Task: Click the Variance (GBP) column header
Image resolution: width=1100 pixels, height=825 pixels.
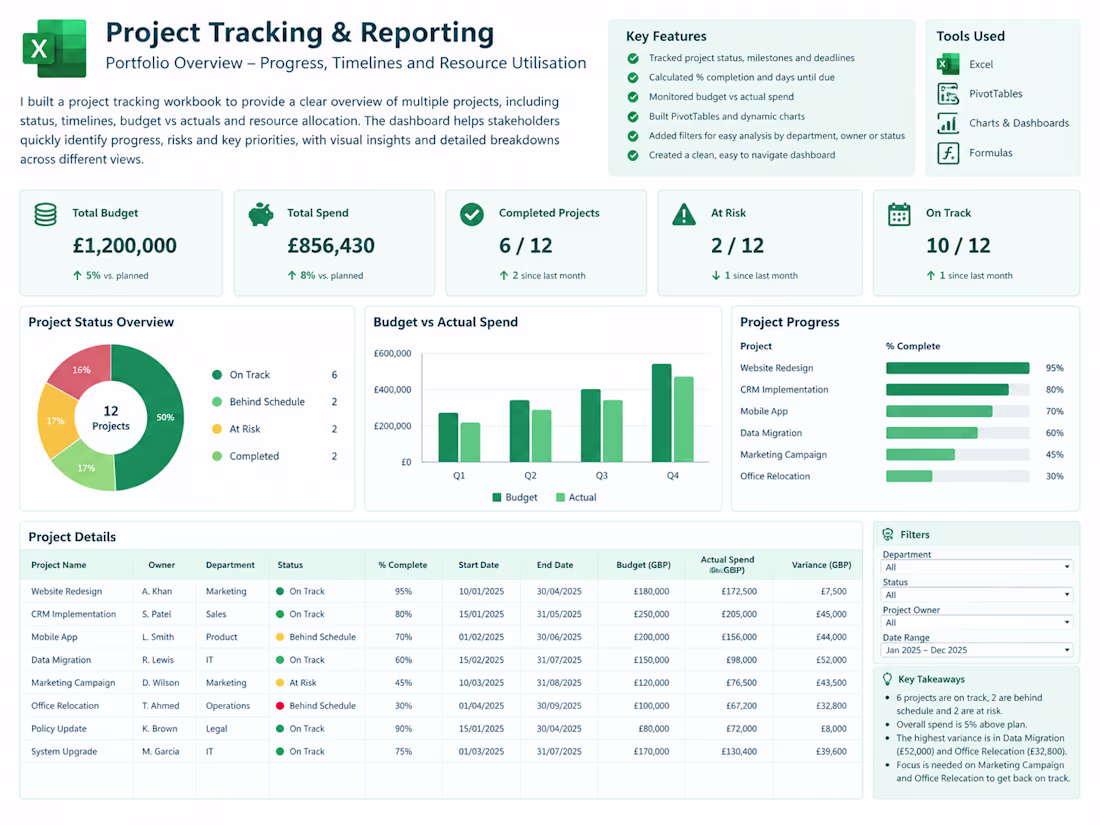Action: coord(821,565)
